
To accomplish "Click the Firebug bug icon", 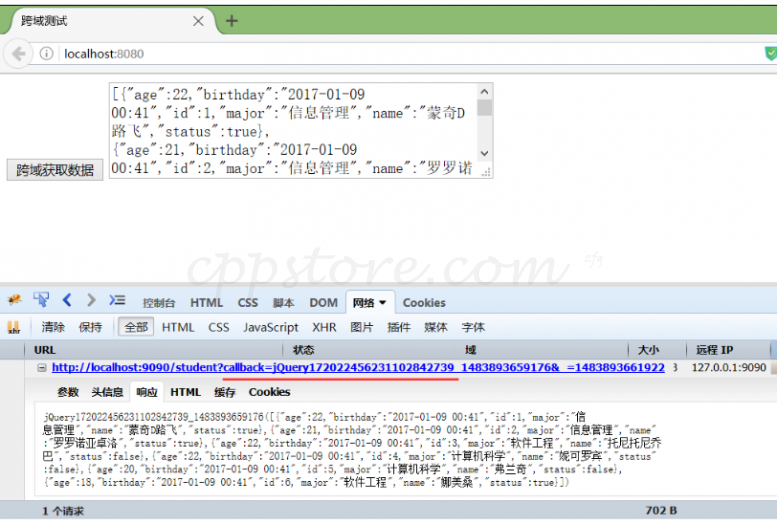I will click(14, 300).
